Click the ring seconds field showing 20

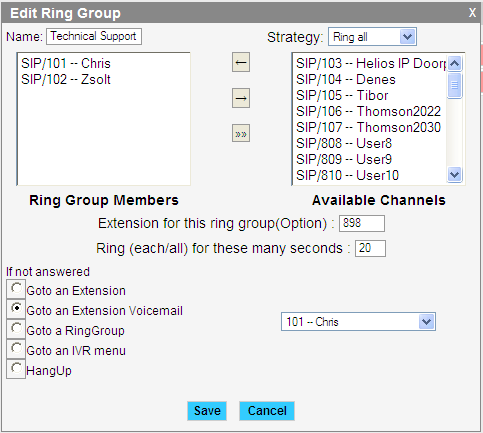[x=370, y=248]
